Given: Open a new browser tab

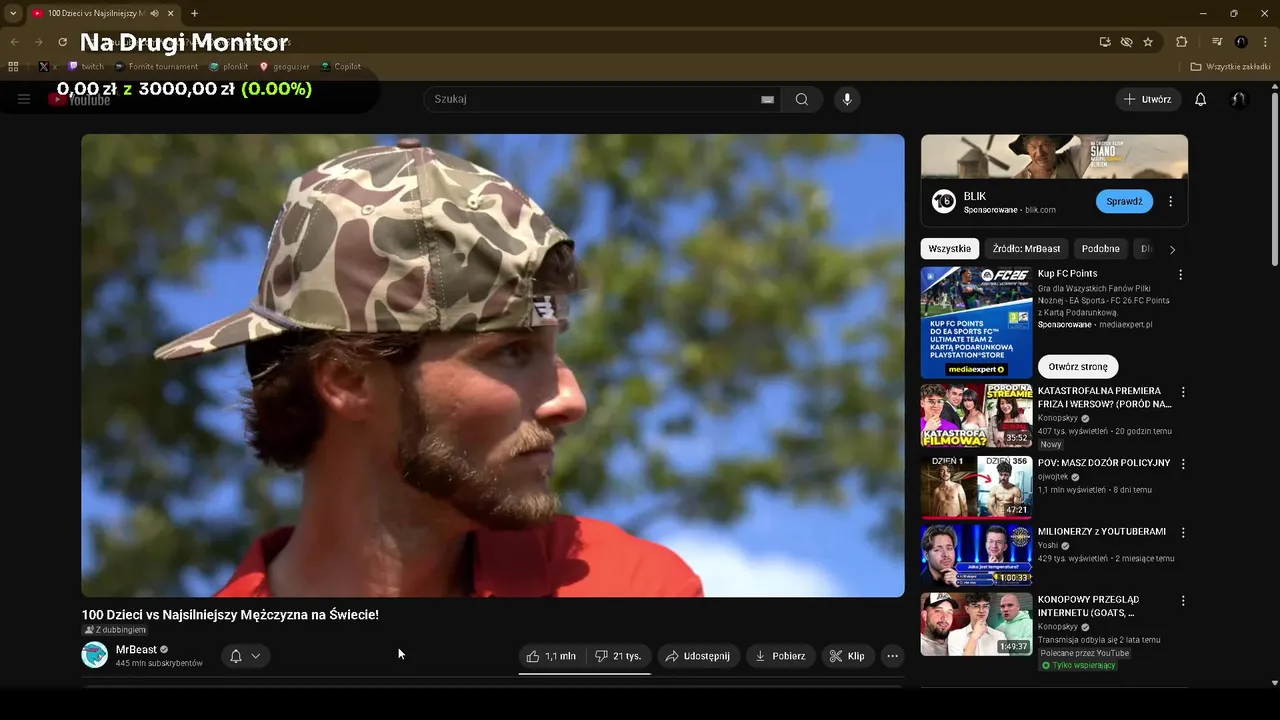Looking at the screenshot, I should (194, 13).
